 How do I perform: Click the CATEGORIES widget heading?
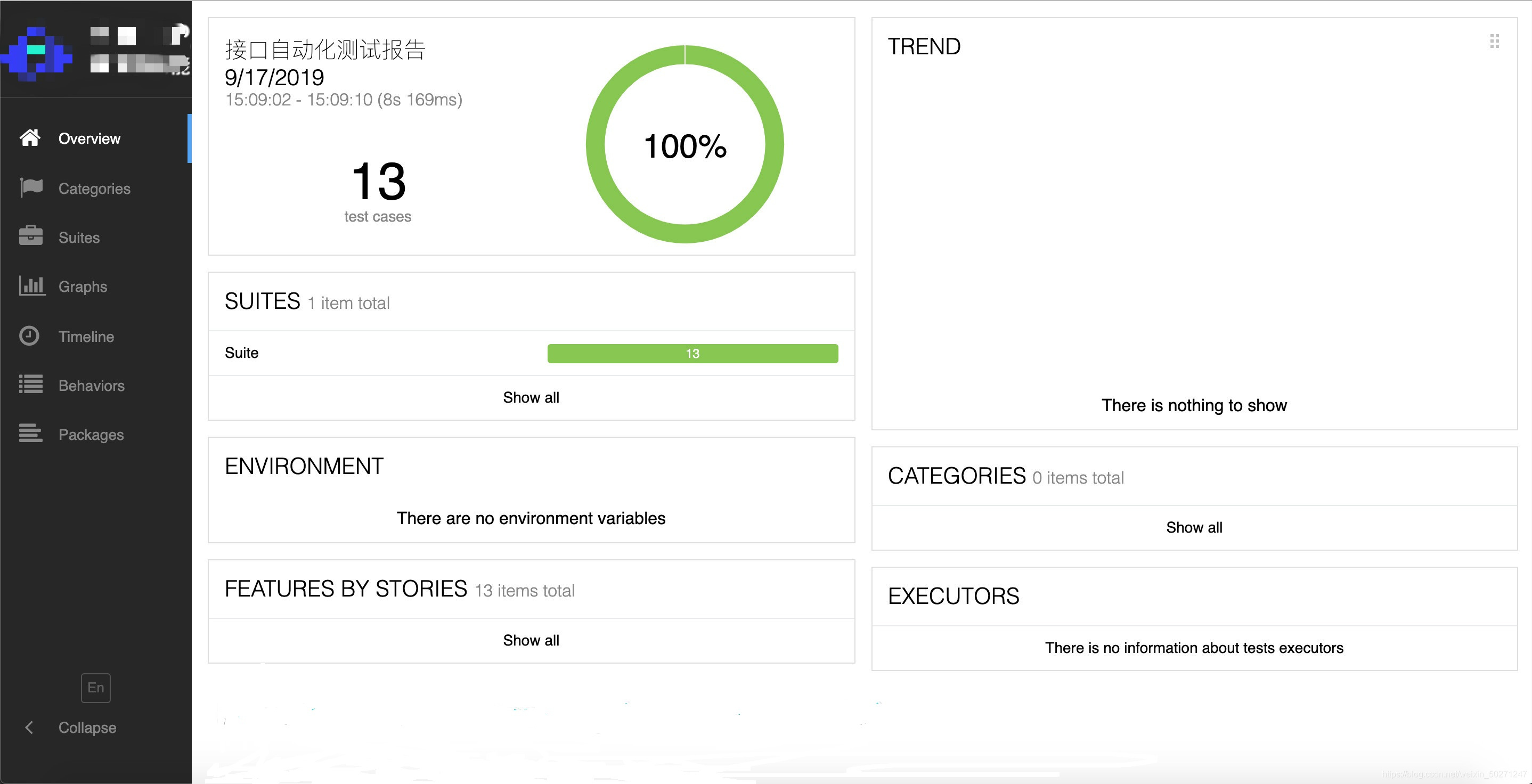pyautogui.click(x=957, y=476)
